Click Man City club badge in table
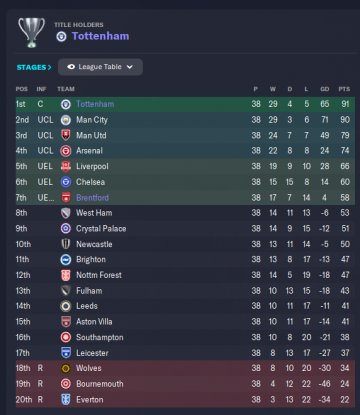This screenshot has width=360, height=415. pos(66,120)
